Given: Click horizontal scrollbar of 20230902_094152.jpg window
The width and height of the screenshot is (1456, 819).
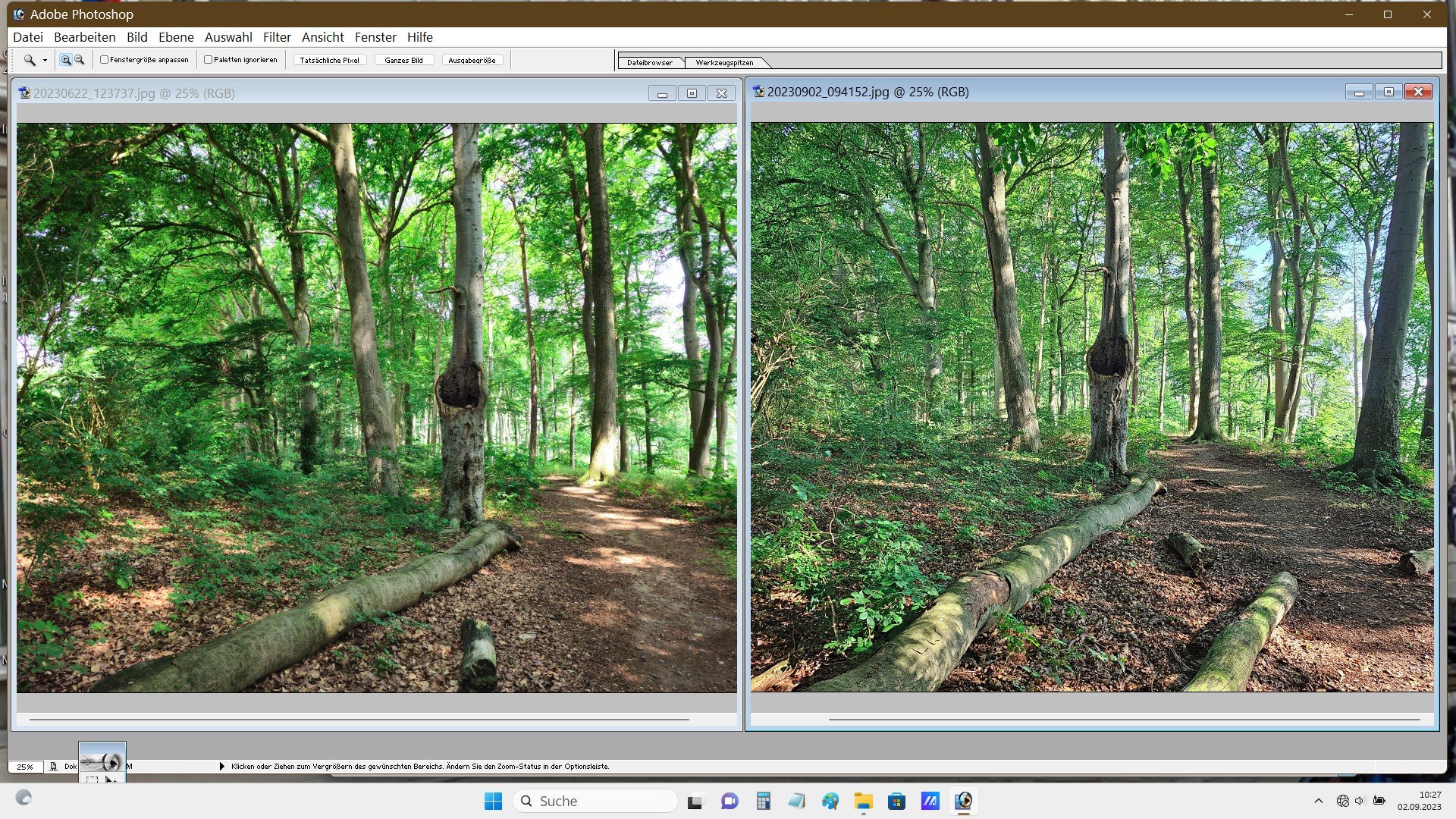Looking at the screenshot, I should 1124,719.
